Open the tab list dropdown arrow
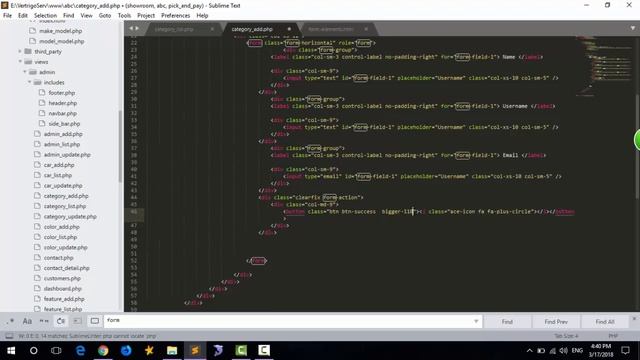The width and height of the screenshot is (640, 360). tap(633, 28)
